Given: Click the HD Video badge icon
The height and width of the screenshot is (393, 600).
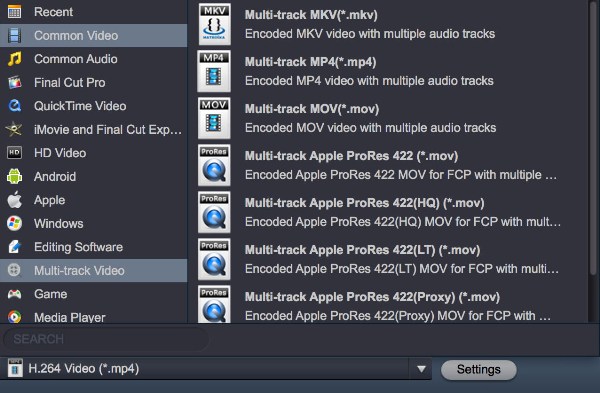Looking at the screenshot, I should click(15, 153).
